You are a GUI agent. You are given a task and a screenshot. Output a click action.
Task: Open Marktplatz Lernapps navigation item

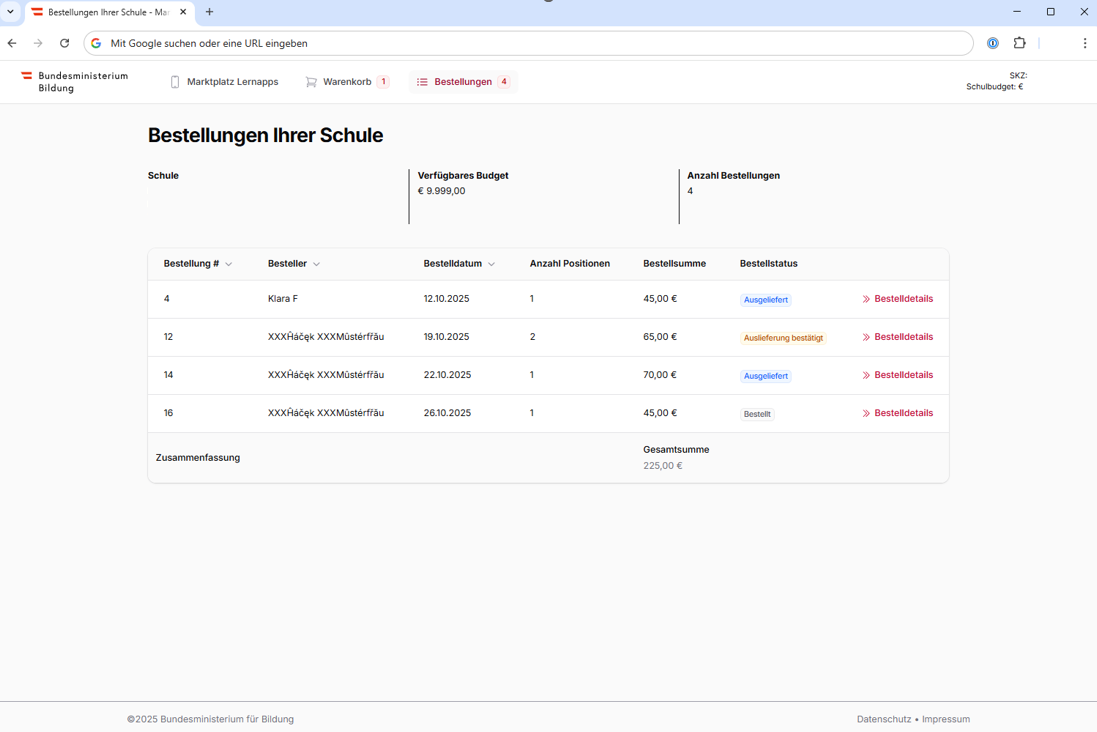coord(225,82)
